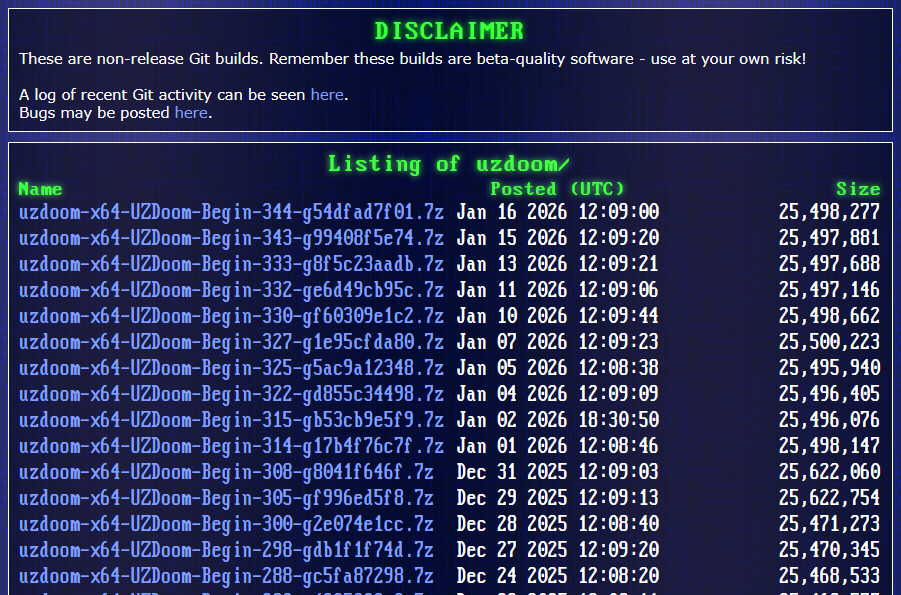Download build posted Jan 07 2026
This screenshot has width=901, height=595.
coord(231,342)
